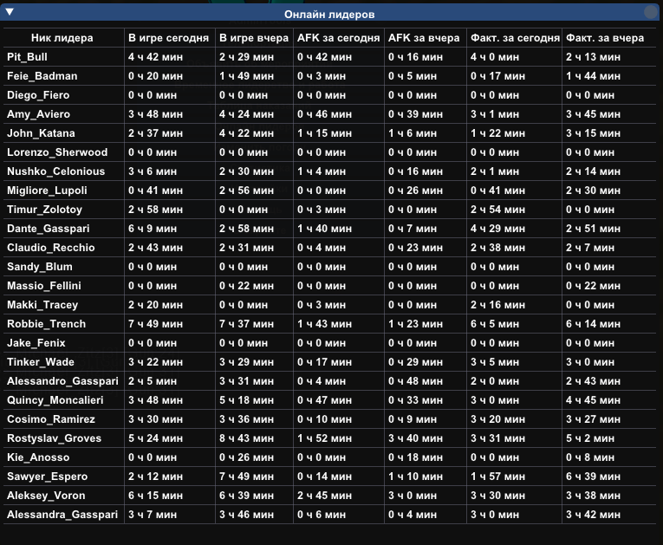Click Aleksey_Voron's 2 ч 45 мин AFK today
This screenshot has width=663, height=545.
click(x=324, y=495)
